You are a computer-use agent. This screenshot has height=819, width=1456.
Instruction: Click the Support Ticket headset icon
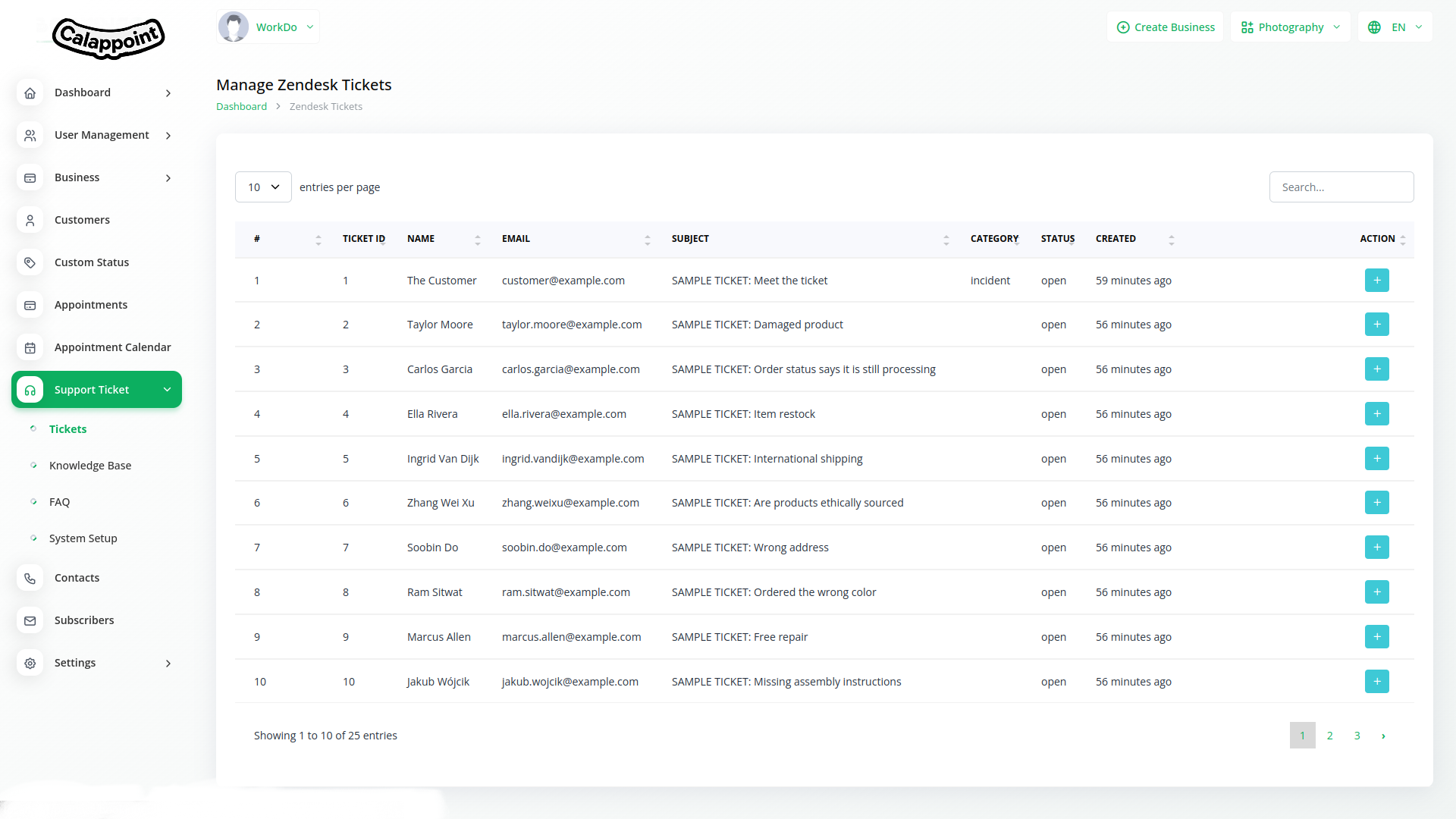30,390
